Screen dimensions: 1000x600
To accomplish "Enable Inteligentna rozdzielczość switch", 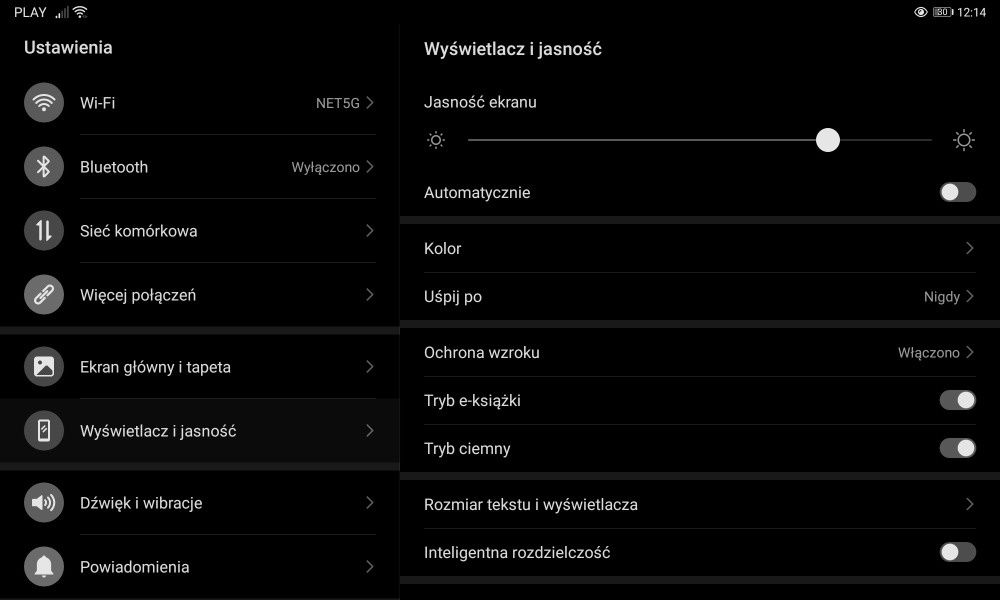I will [957, 552].
